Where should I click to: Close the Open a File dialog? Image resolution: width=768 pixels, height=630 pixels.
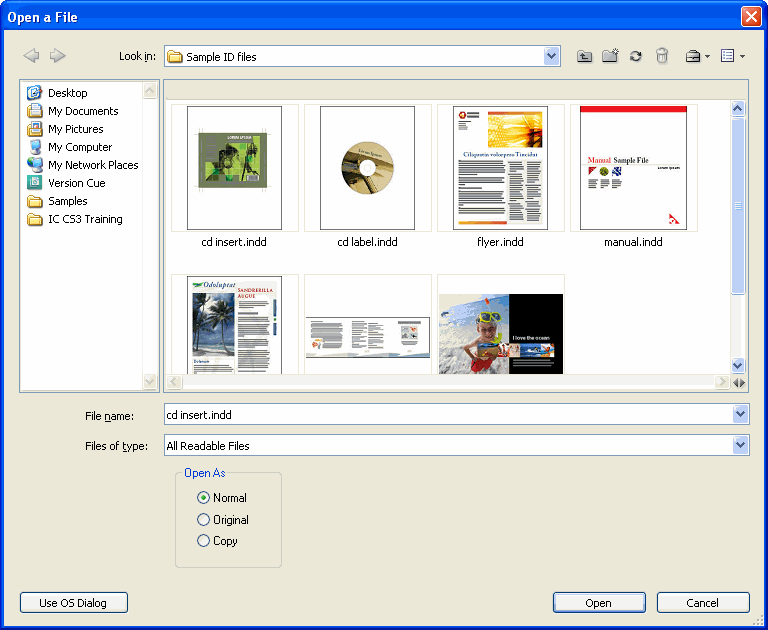751,17
